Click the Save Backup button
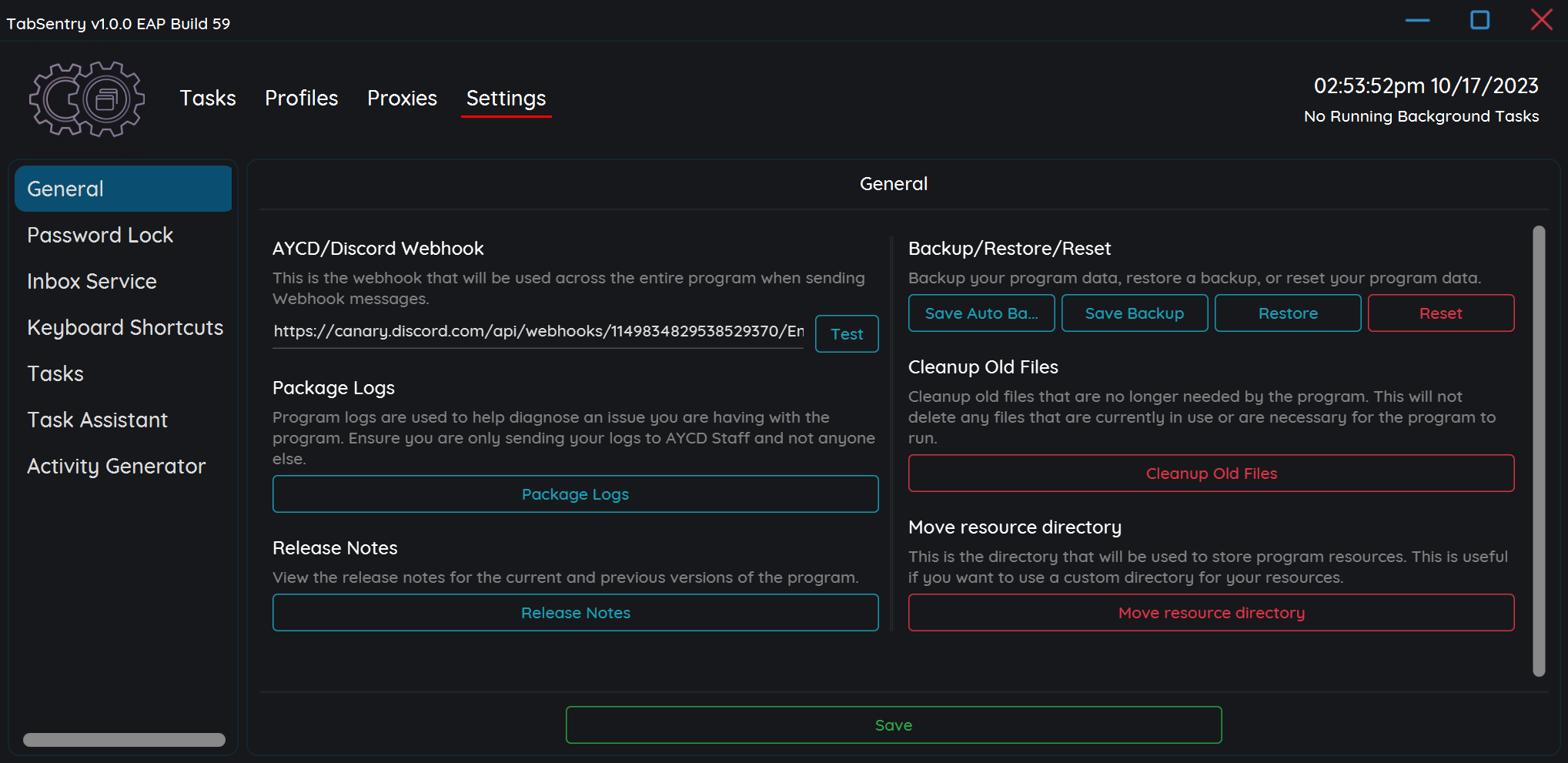This screenshot has width=1568, height=763. click(1135, 313)
